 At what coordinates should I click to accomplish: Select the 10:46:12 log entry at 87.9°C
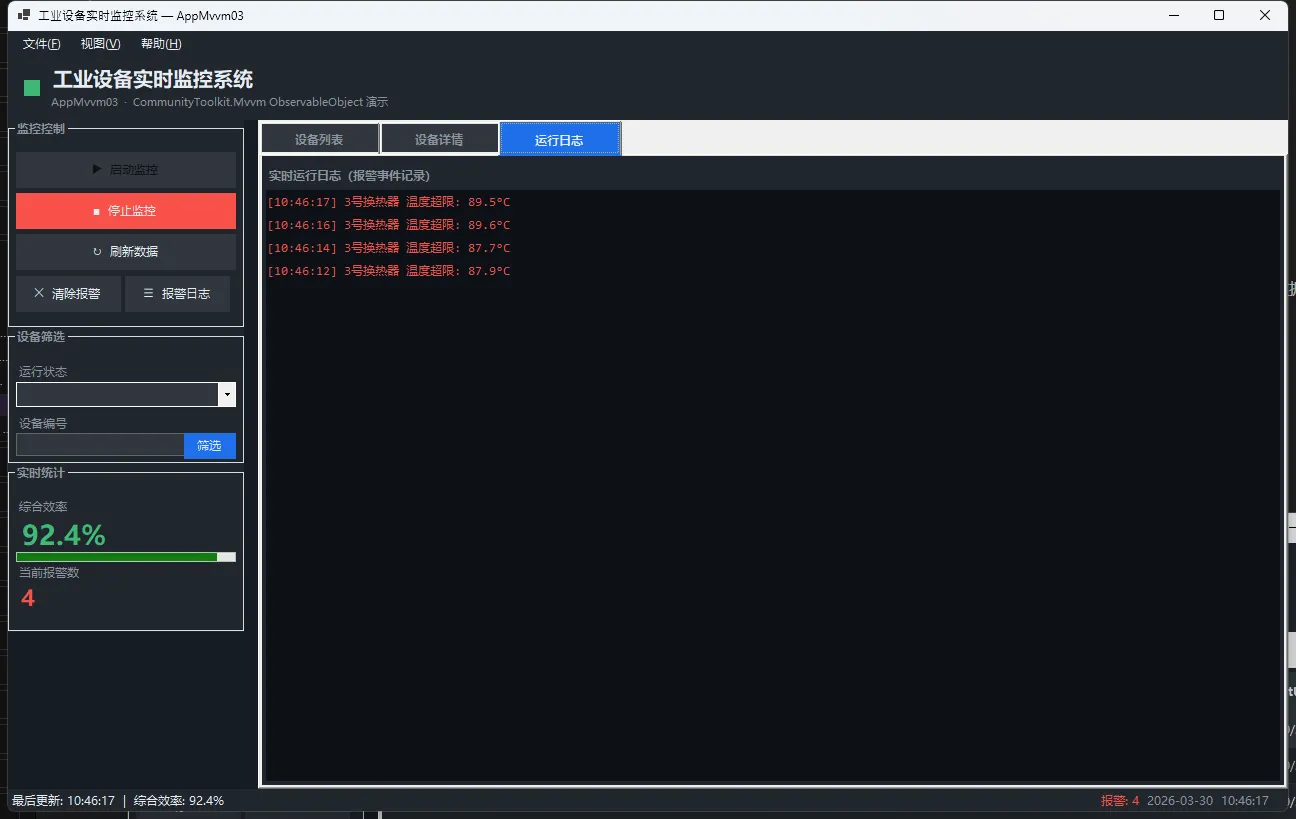[x=388, y=271]
